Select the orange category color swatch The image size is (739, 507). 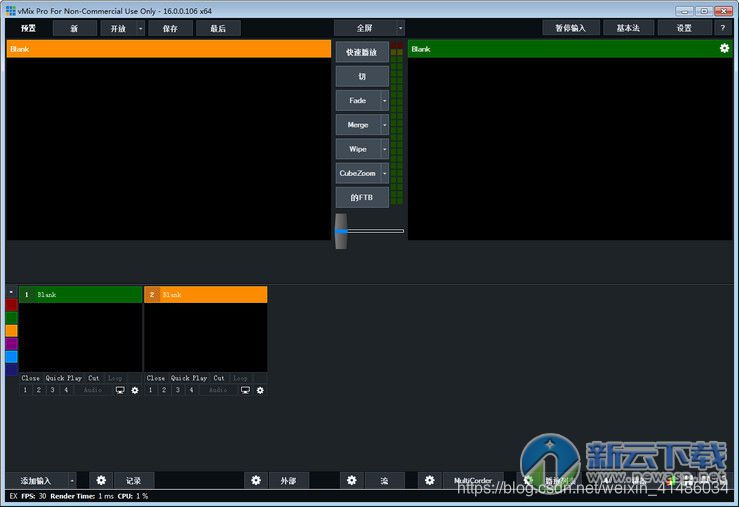click(x=12, y=331)
